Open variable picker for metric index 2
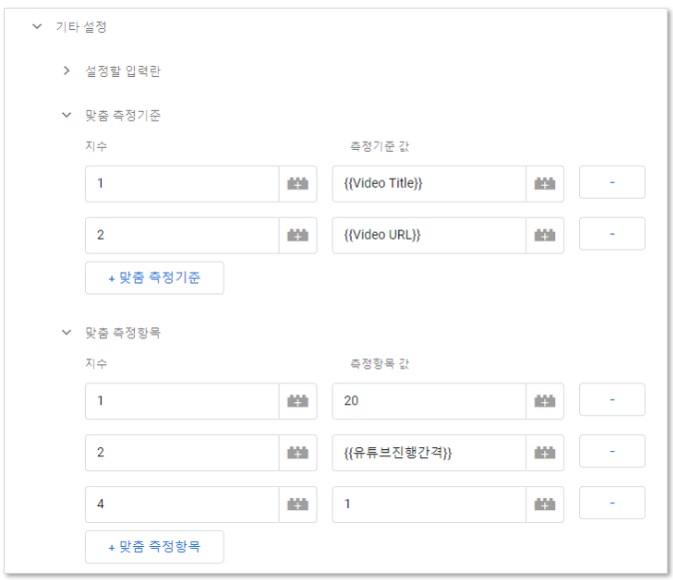 (298, 452)
